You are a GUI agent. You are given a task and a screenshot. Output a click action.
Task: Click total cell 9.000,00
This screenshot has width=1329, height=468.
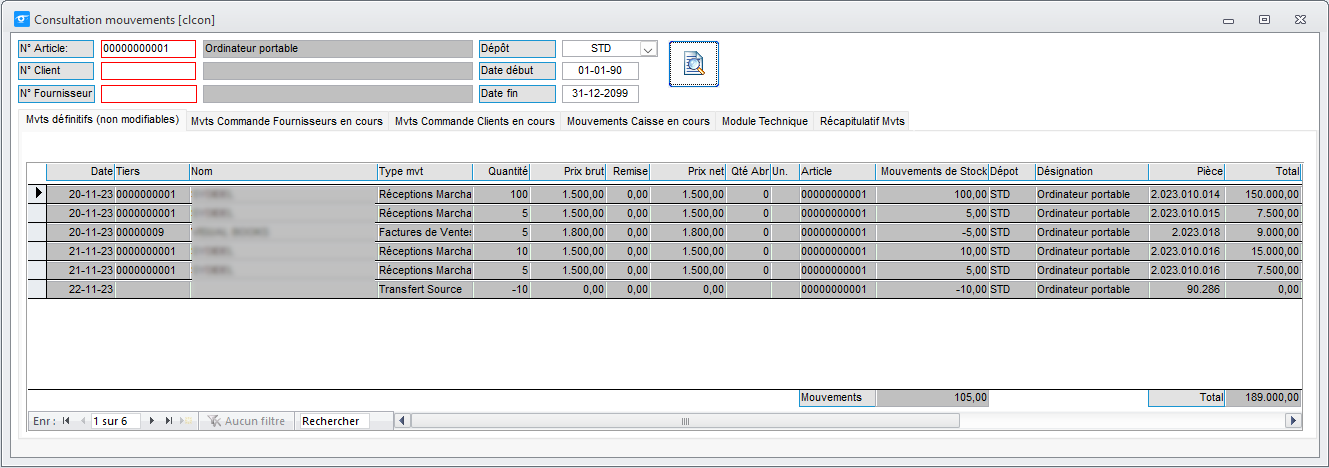pyautogui.click(x=1263, y=232)
